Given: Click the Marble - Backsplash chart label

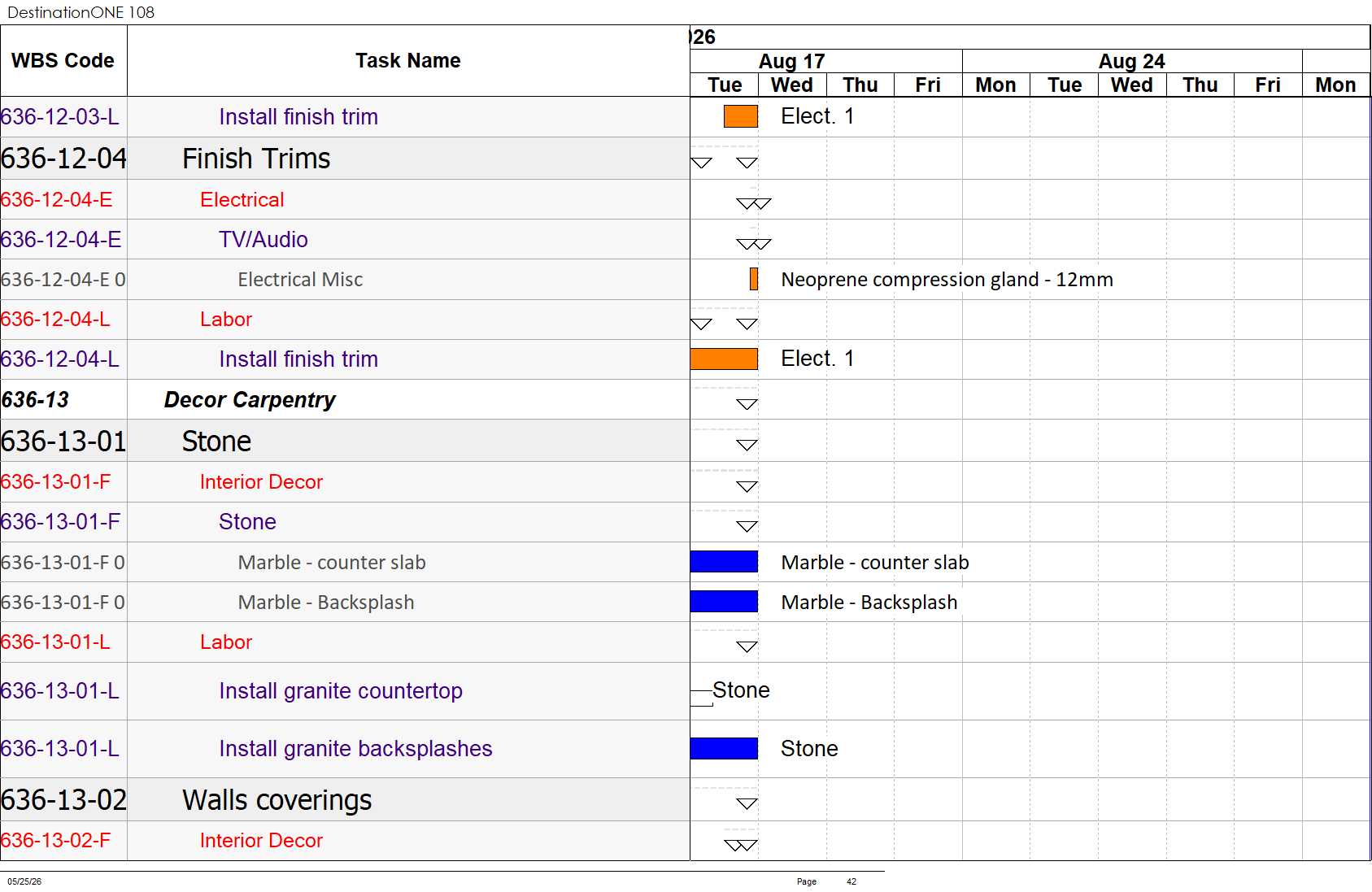Looking at the screenshot, I should pos(869,603).
